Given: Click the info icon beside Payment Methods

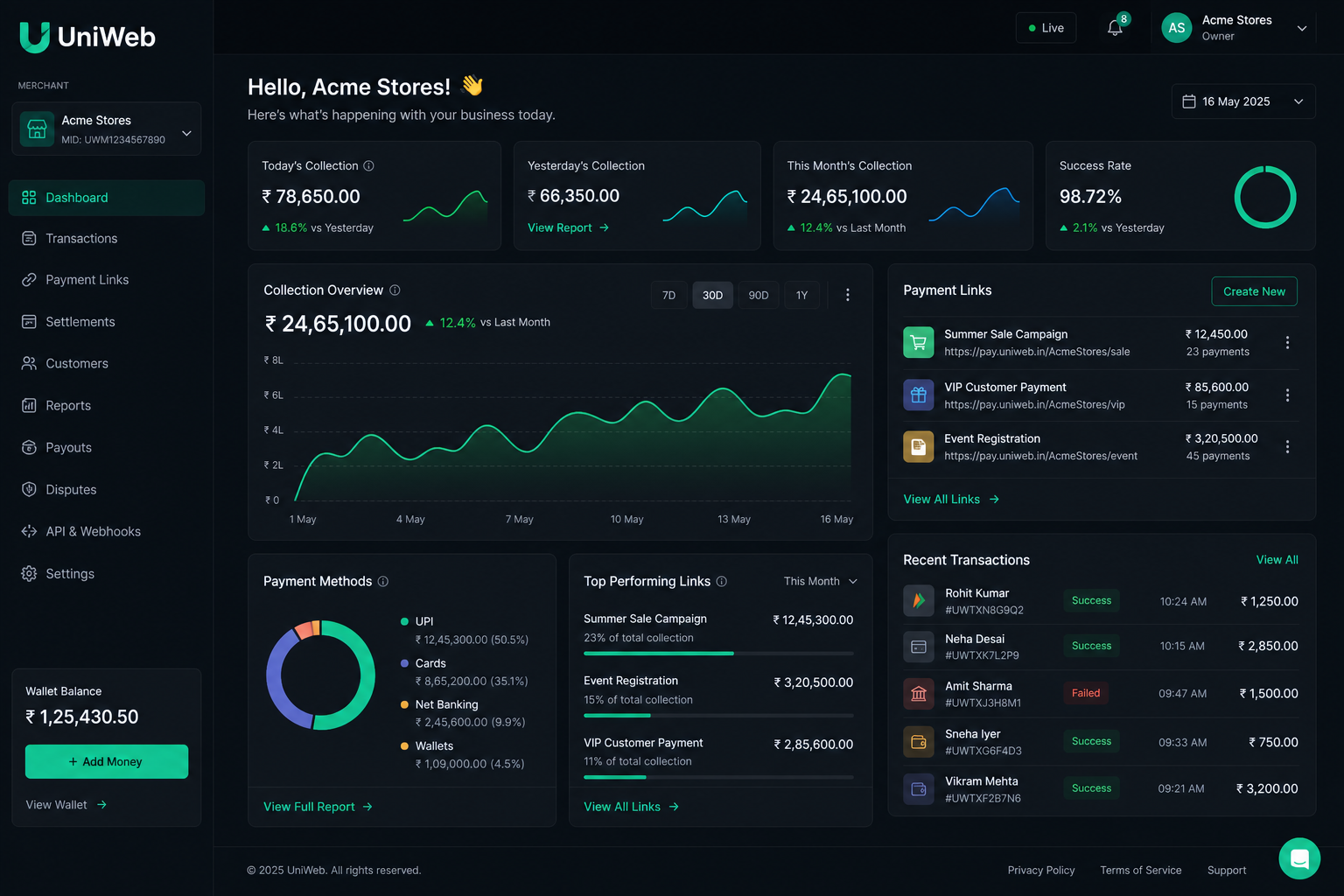Looking at the screenshot, I should 383,581.
